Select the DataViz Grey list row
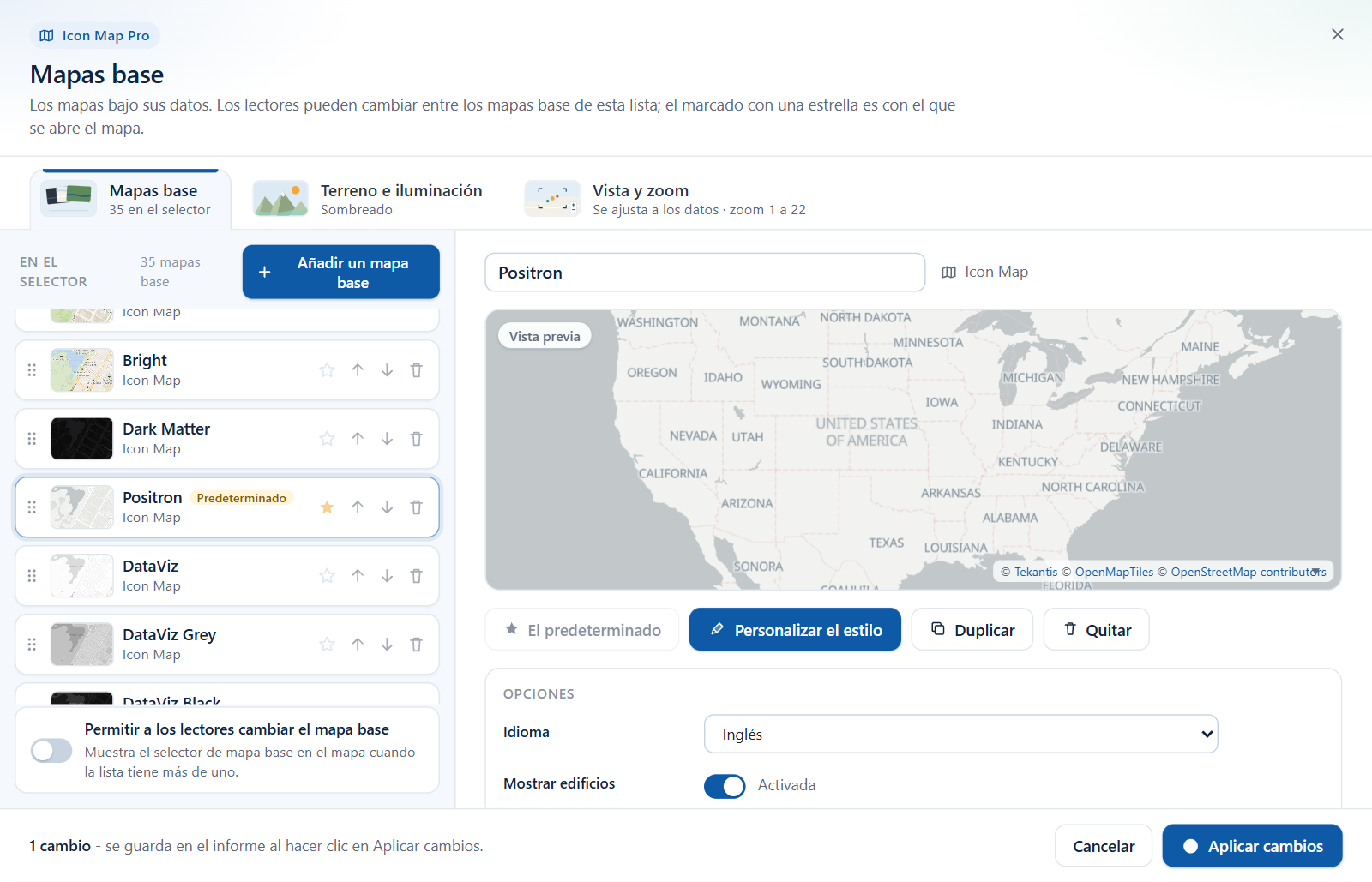Viewport: 1372px width, 882px height. pyautogui.click(x=227, y=645)
